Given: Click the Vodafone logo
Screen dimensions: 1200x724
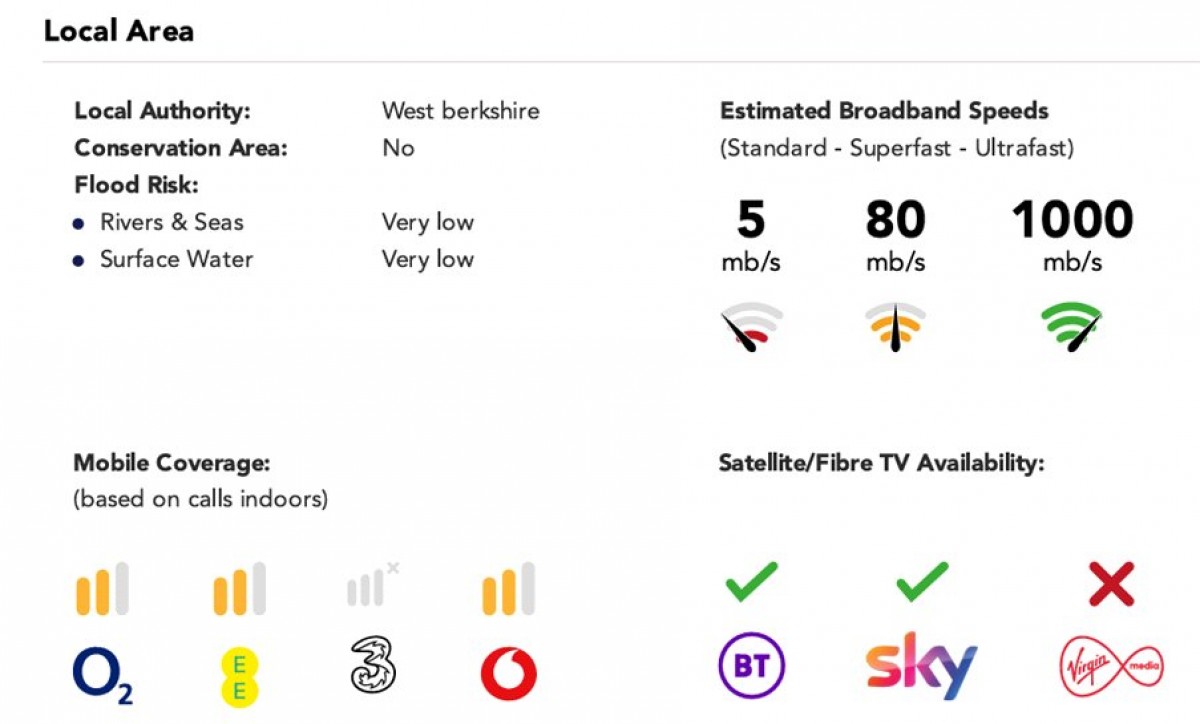Looking at the screenshot, I should point(508,674).
